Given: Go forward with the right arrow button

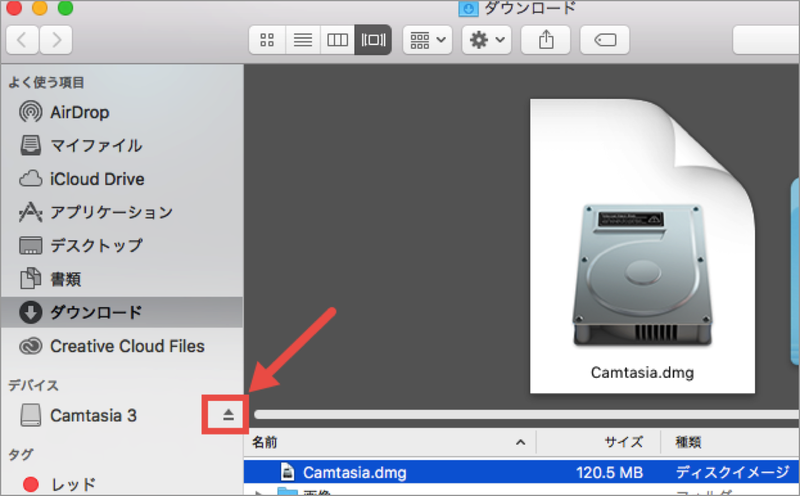Looking at the screenshot, I should pyautogui.click(x=56, y=40).
